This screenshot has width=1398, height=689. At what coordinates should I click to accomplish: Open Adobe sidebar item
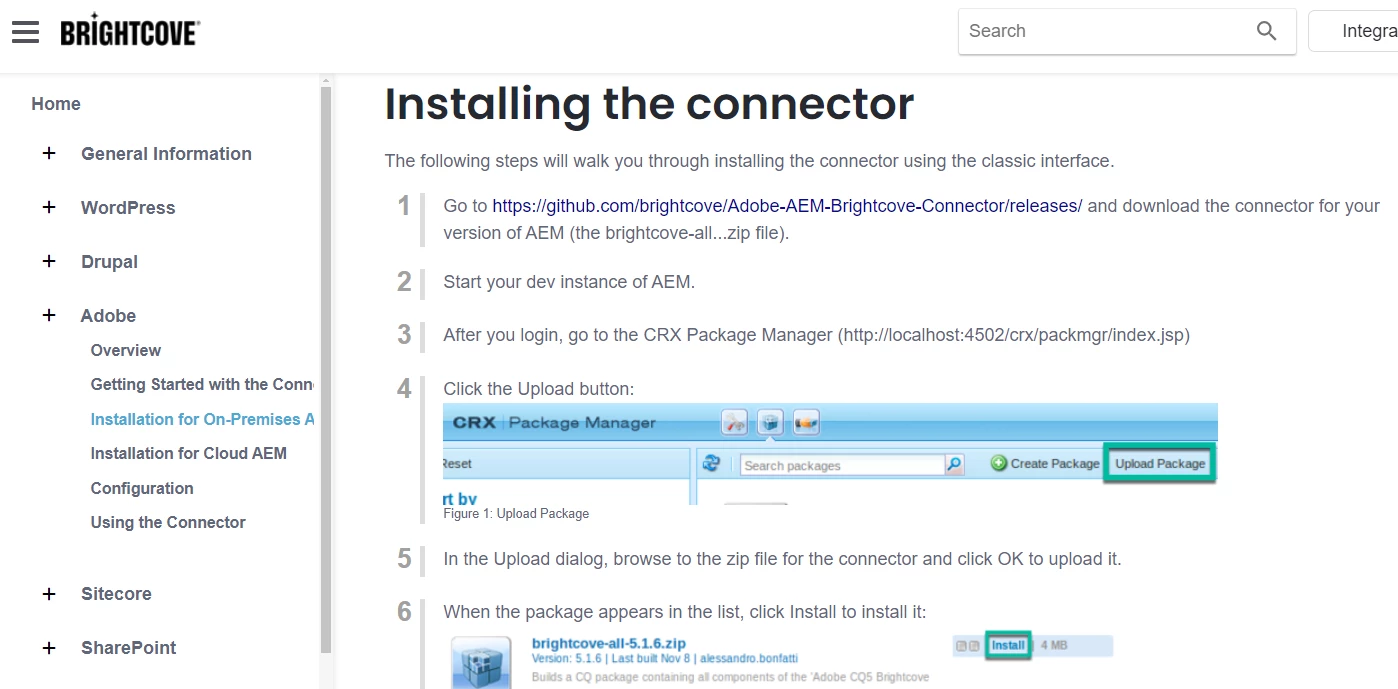click(x=108, y=316)
